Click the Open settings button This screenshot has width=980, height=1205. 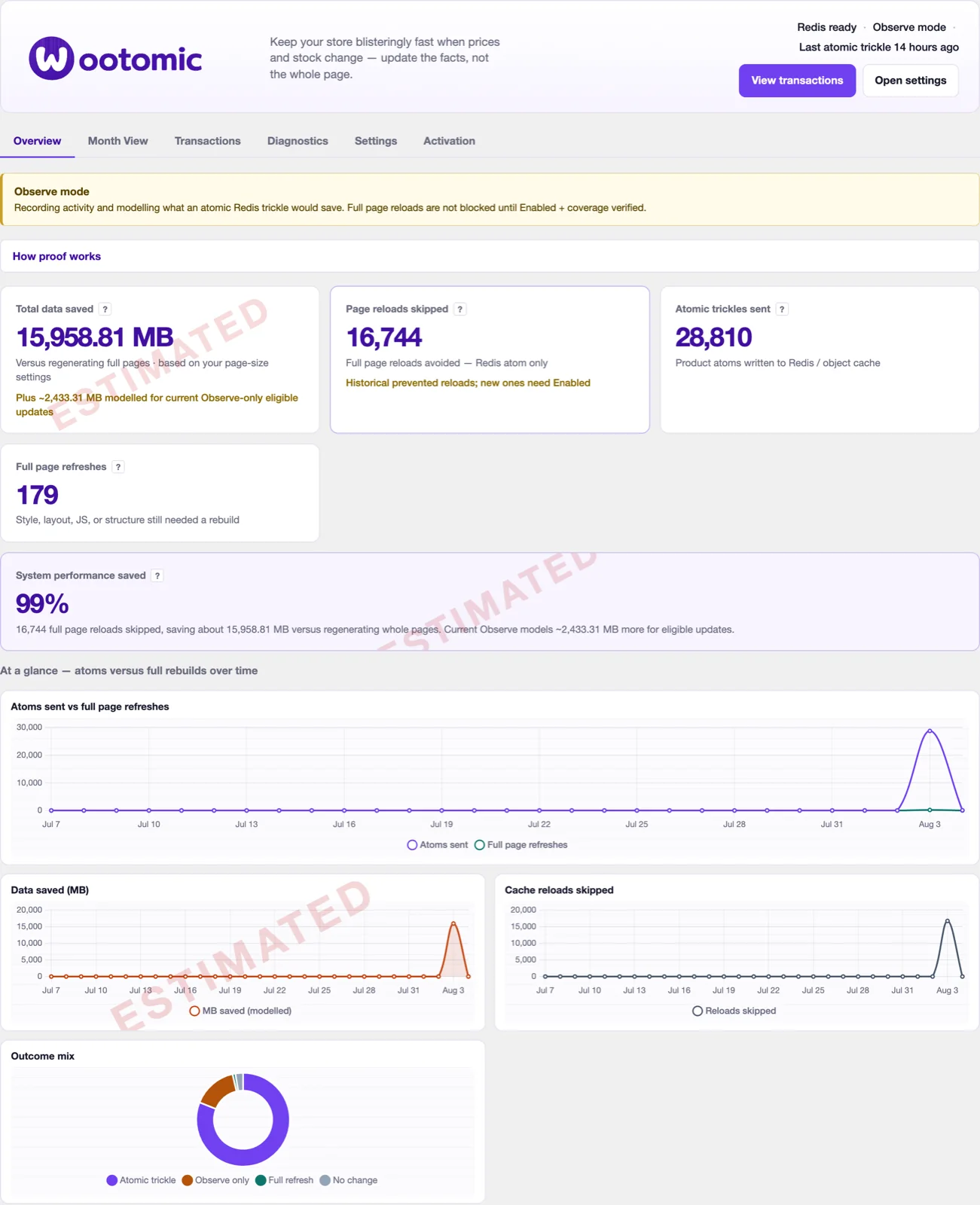[x=910, y=81]
